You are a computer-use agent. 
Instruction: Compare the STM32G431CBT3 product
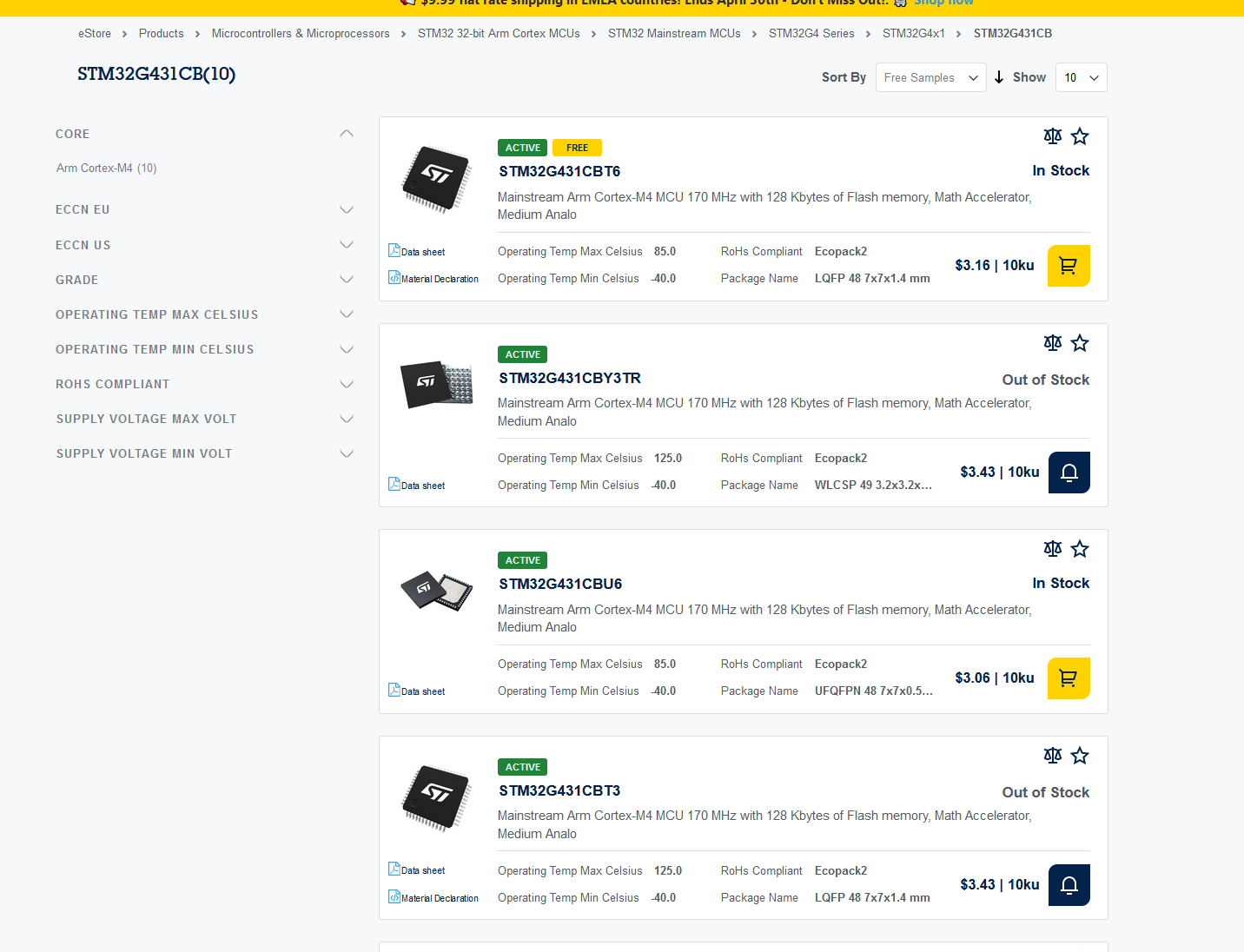click(x=1053, y=756)
